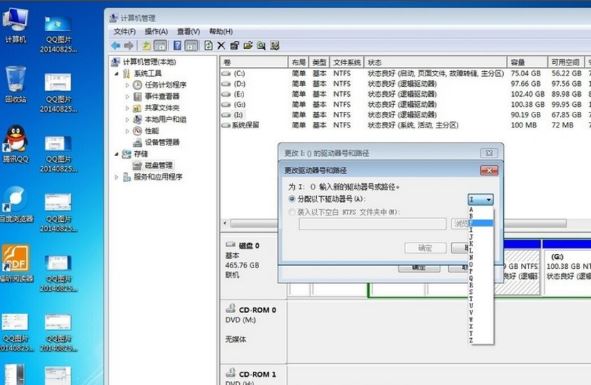Click the magnifier explore toolbar icon
The width and height of the screenshot is (591, 385).
tap(261, 46)
